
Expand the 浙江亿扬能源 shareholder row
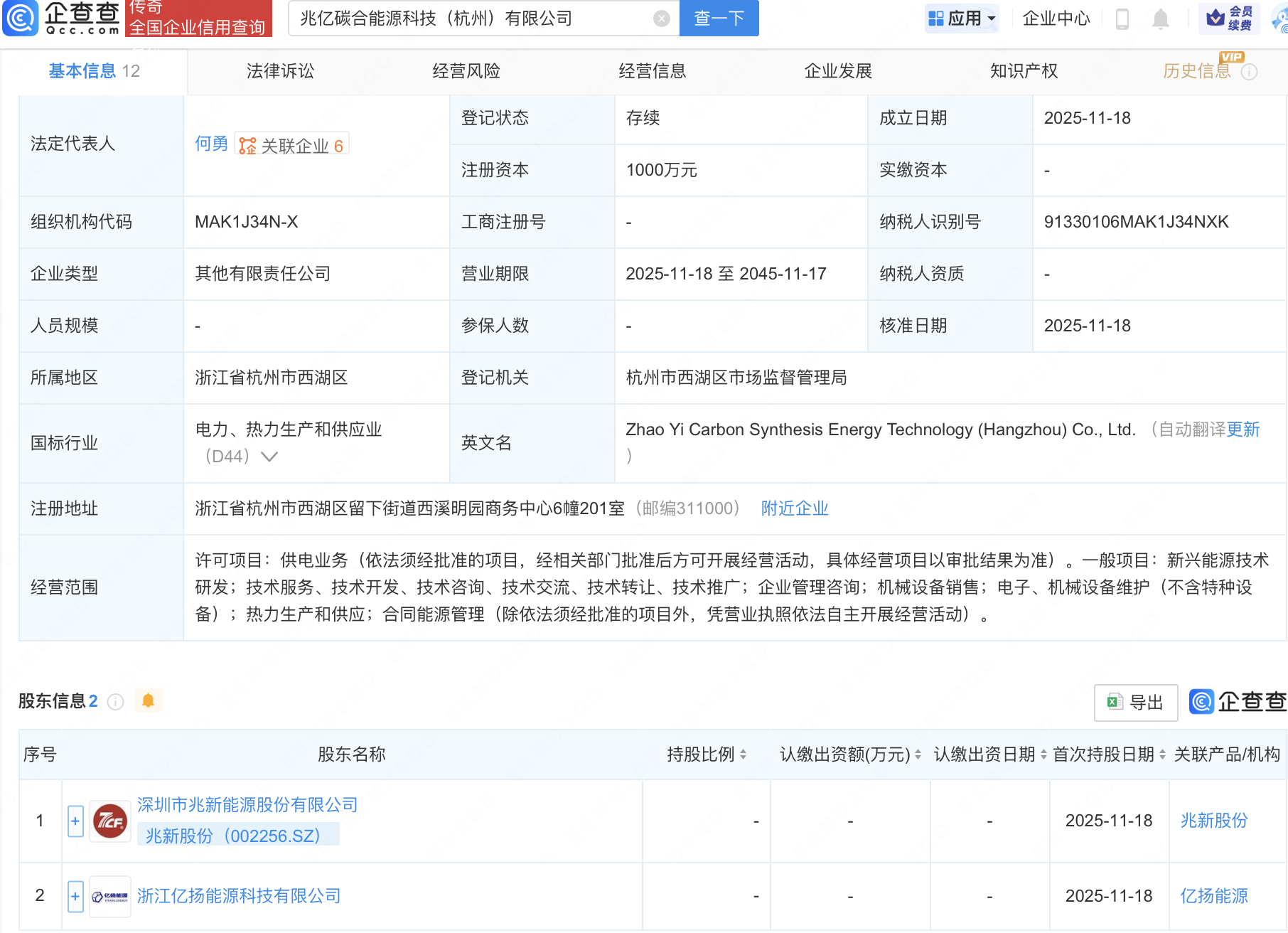[75, 897]
